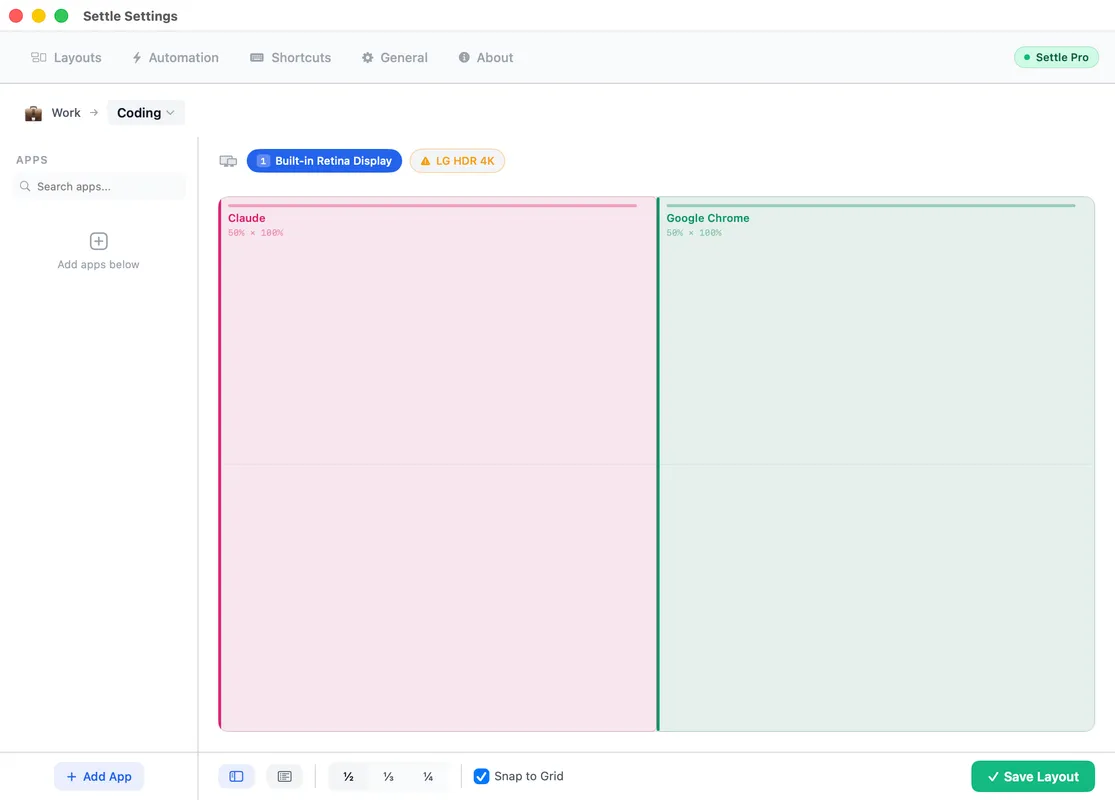Apply the one-half grid preset

pos(348,777)
